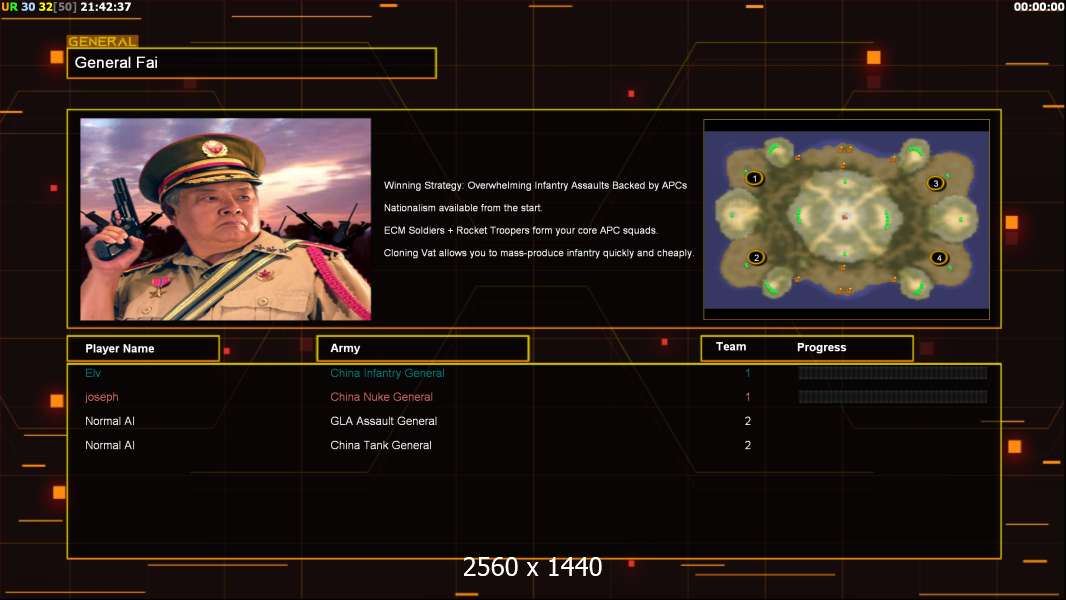
Task: Click the General Fai name field
Action: click(x=252, y=63)
